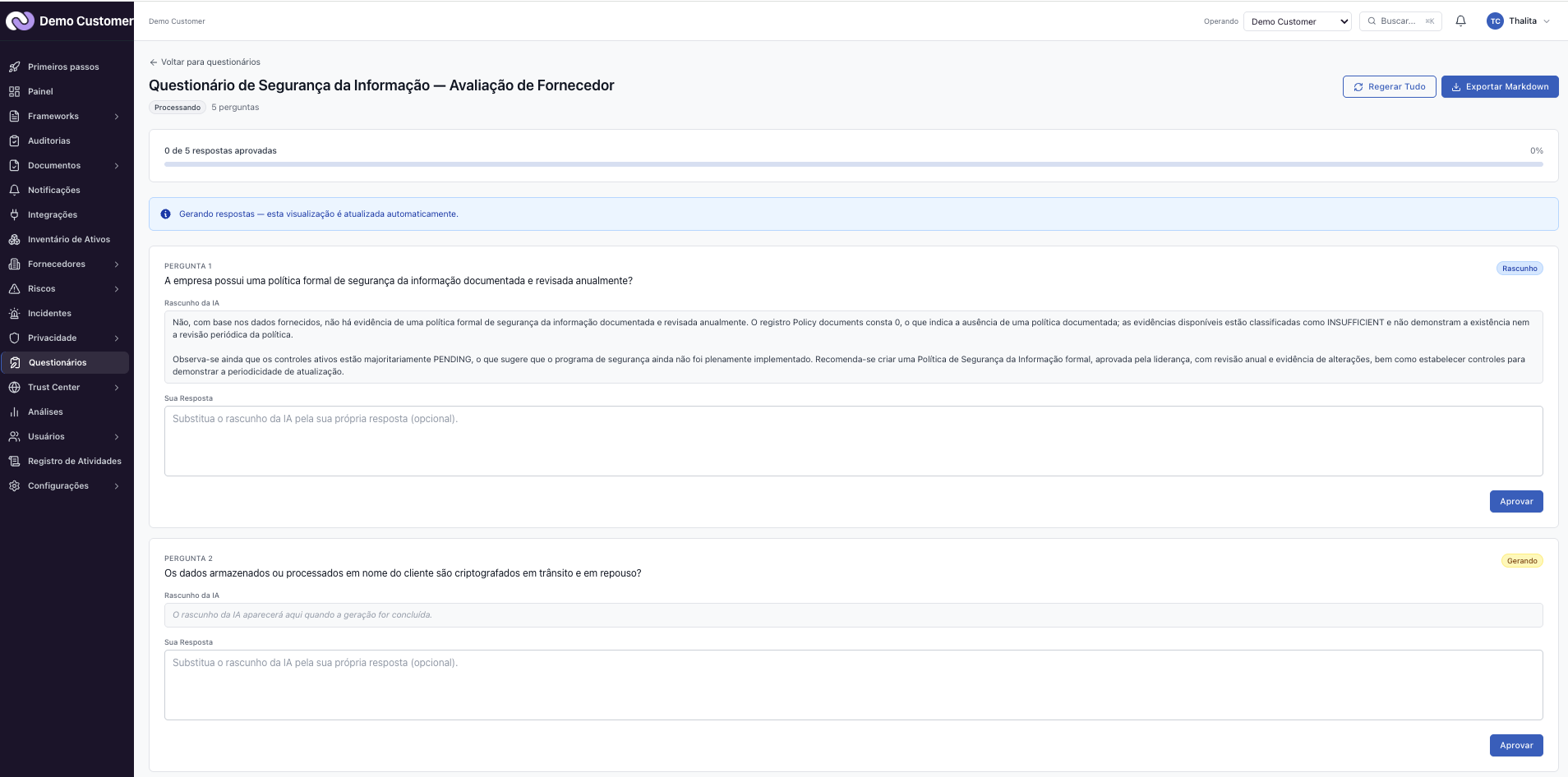
Task: Click the Auditorias clipboard icon
Action: click(x=14, y=140)
